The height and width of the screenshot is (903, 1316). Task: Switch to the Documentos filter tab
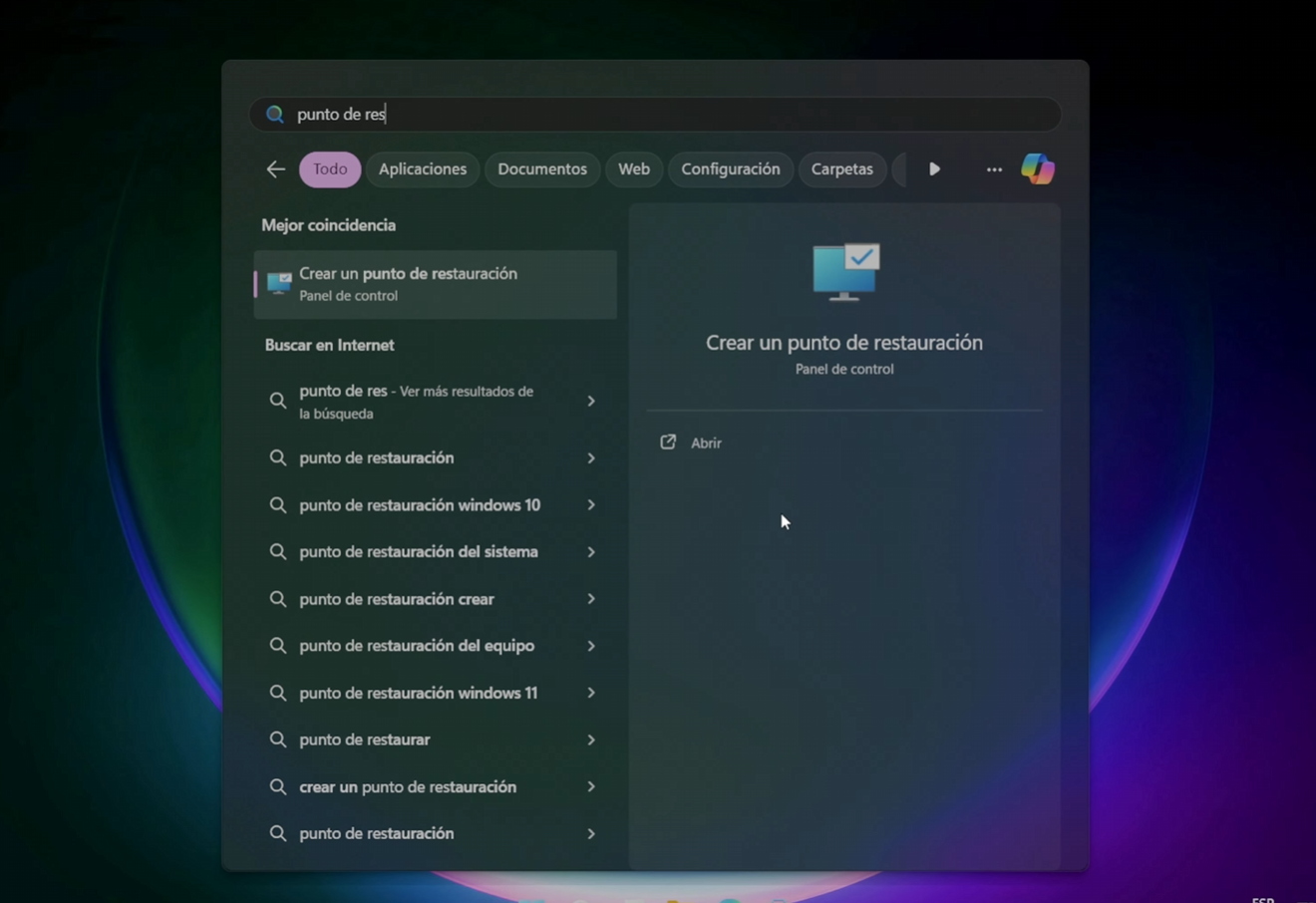click(541, 169)
